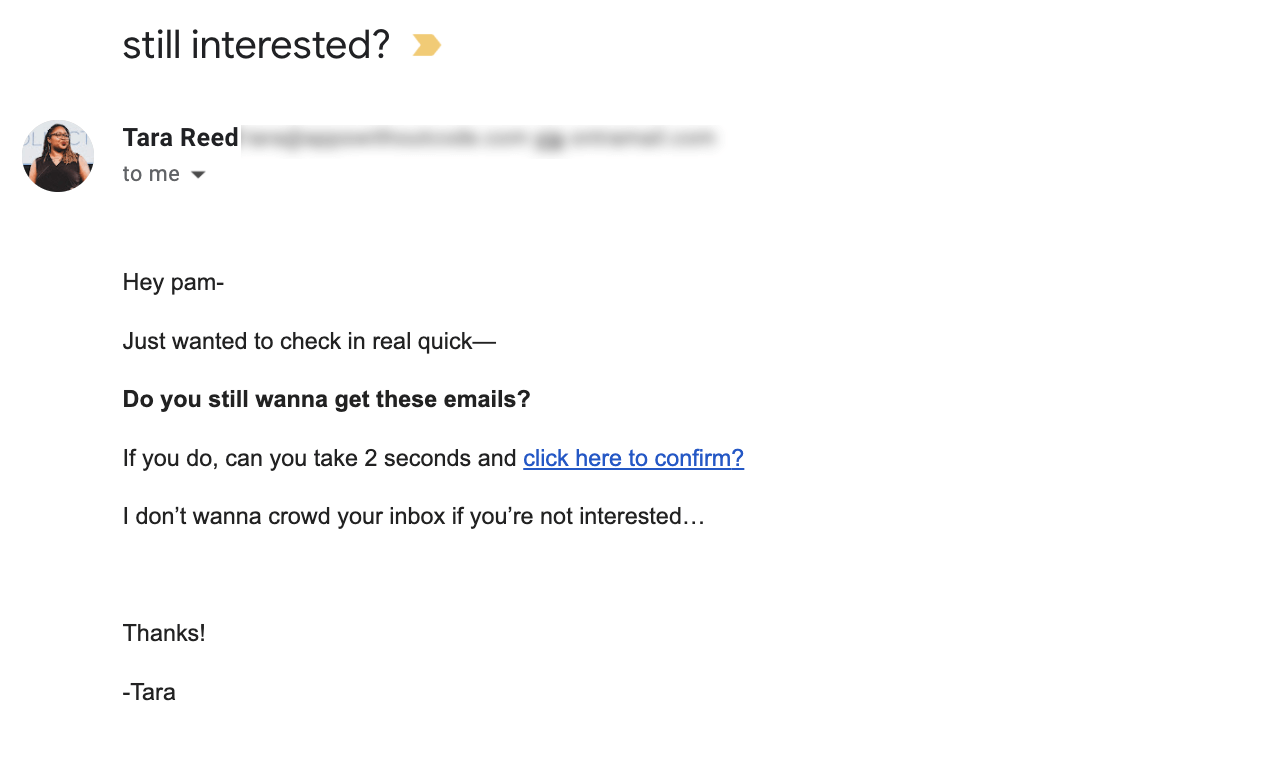The image size is (1264, 764).
Task: Click the sender name 'Tara Reed'
Action: coord(180,137)
